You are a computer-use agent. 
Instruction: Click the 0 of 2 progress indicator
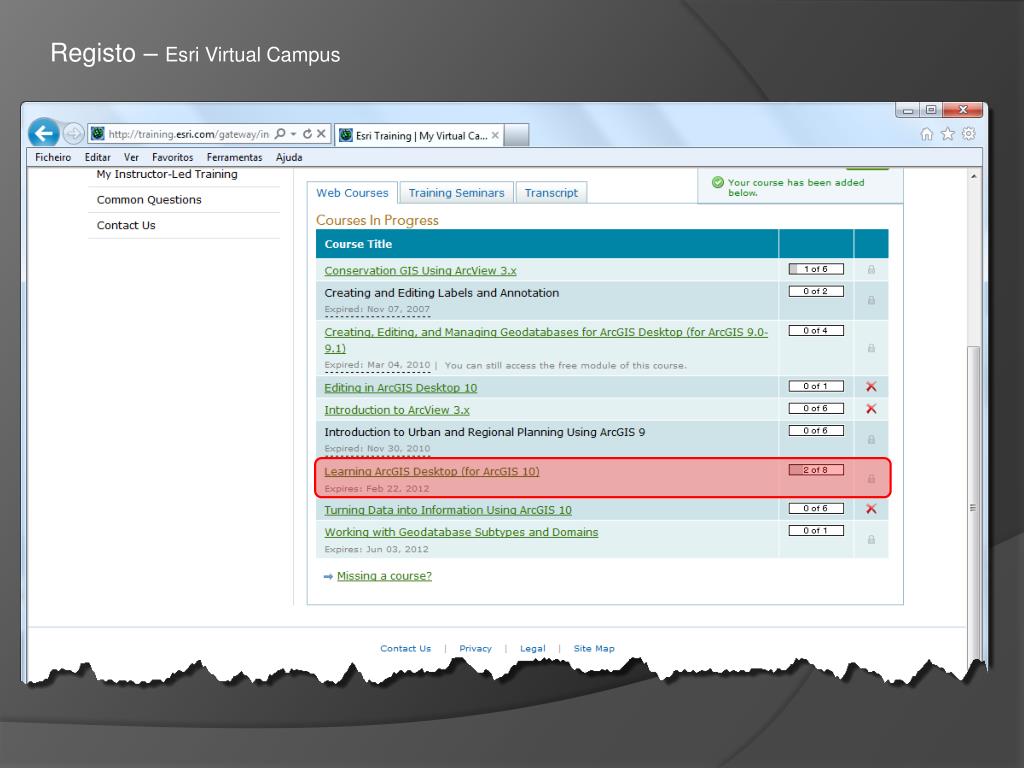tap(816, 291)
